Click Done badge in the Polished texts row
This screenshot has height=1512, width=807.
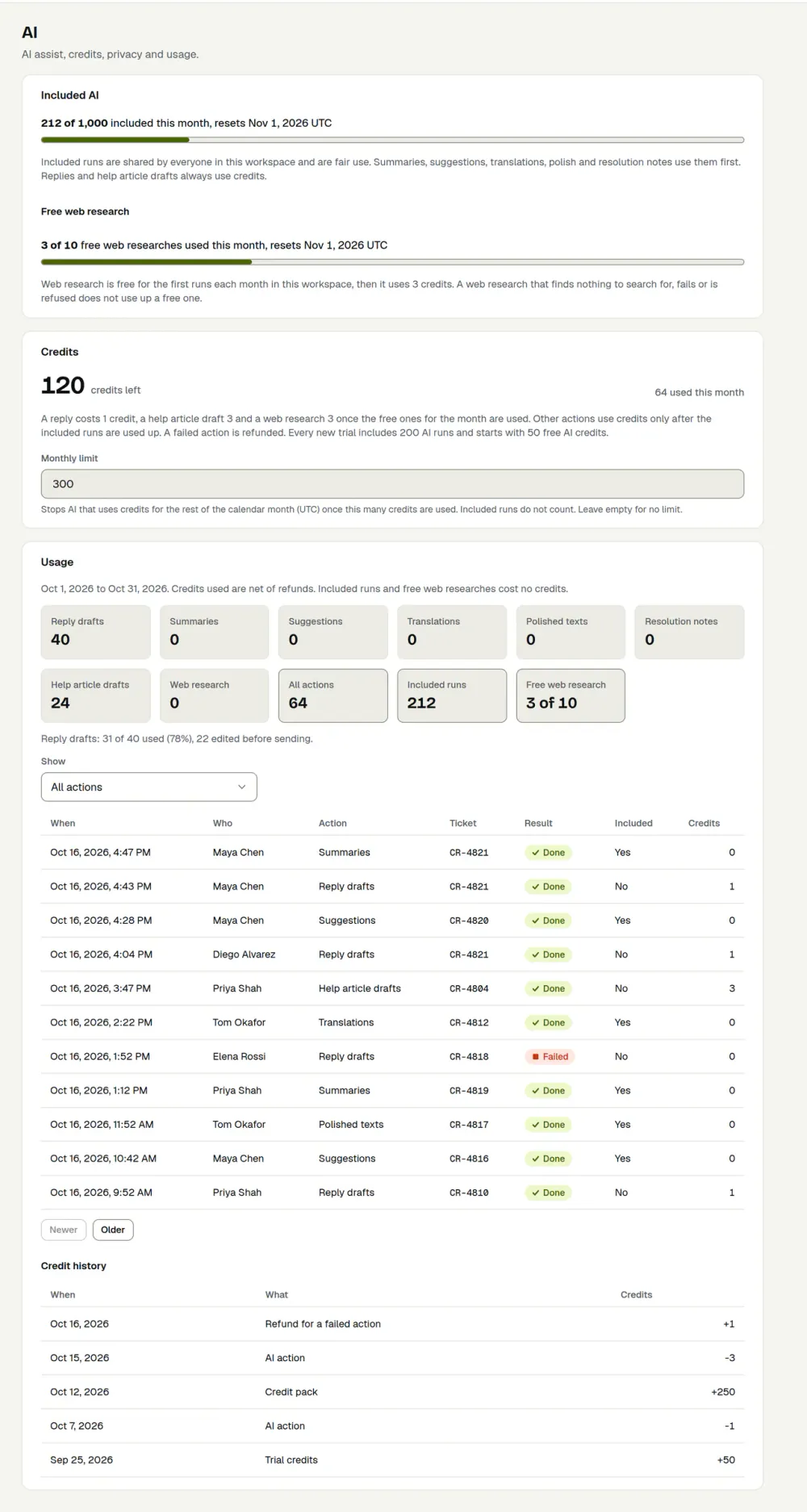[x=548, y=1124]
